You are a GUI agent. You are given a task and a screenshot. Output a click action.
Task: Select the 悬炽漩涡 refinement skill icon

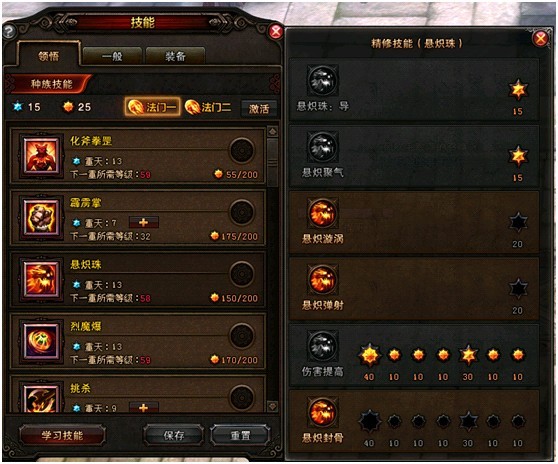click(x=322, y=213)
